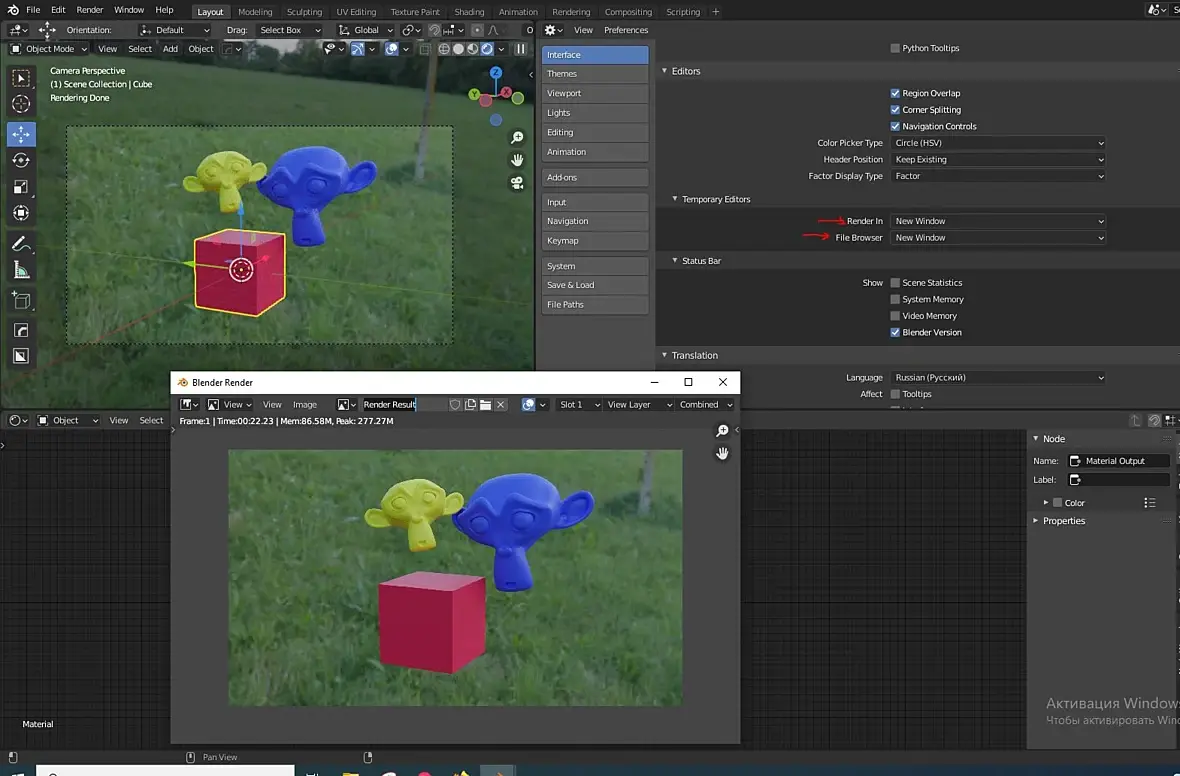Collapse the Temporary Editors section
The image size is (1180, 776).
coord(715,199)
